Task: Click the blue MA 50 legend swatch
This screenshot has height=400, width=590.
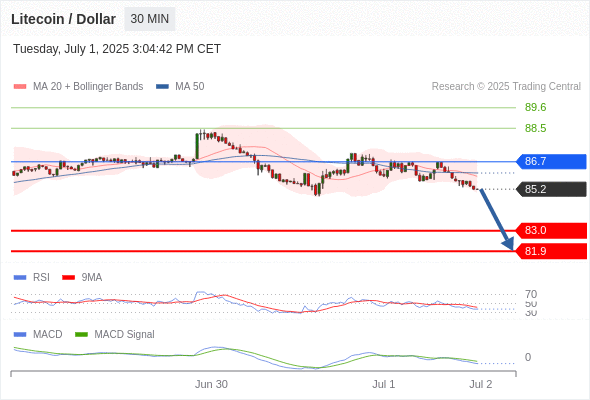Action: point(162,87)
